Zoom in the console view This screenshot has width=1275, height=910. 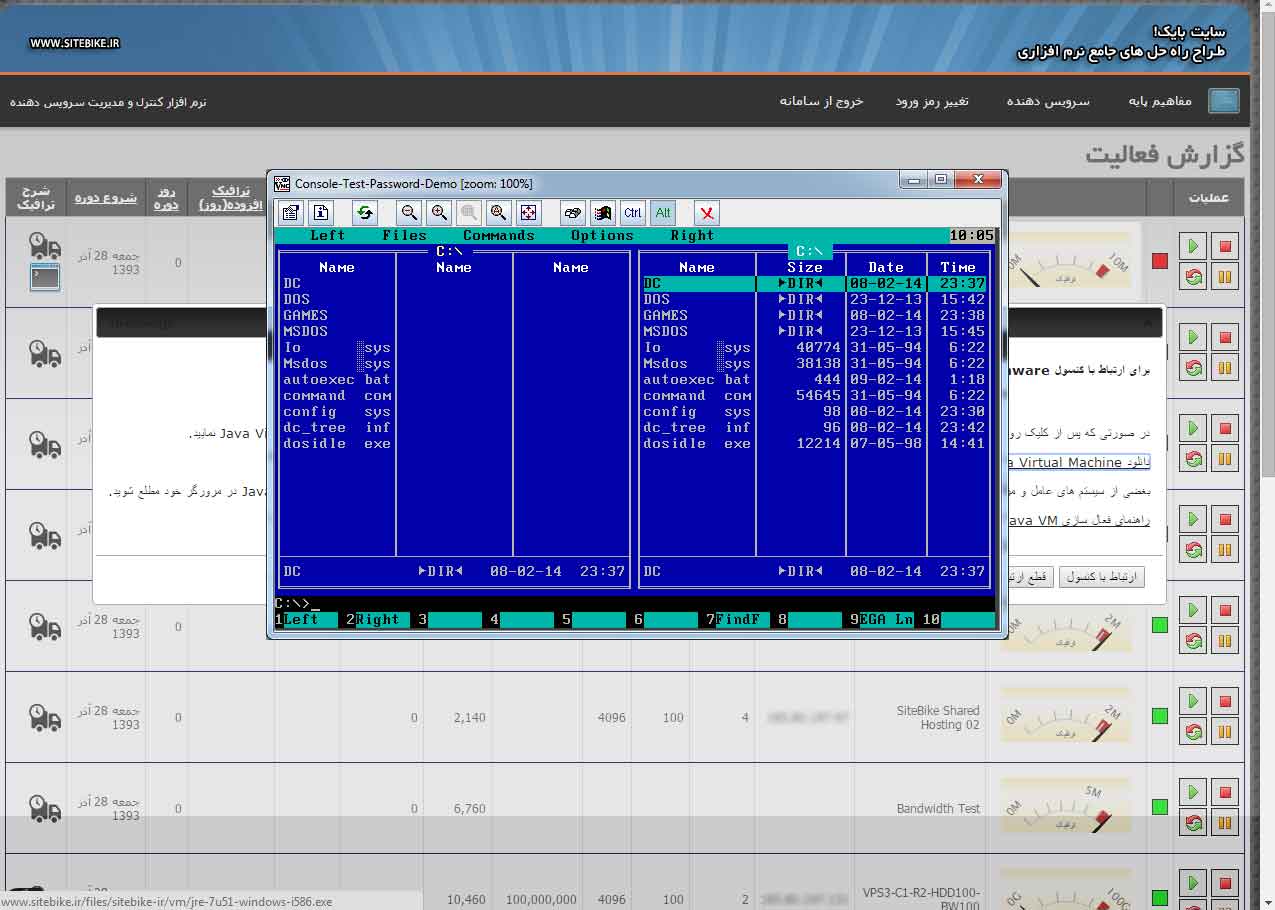pos(439,212)
